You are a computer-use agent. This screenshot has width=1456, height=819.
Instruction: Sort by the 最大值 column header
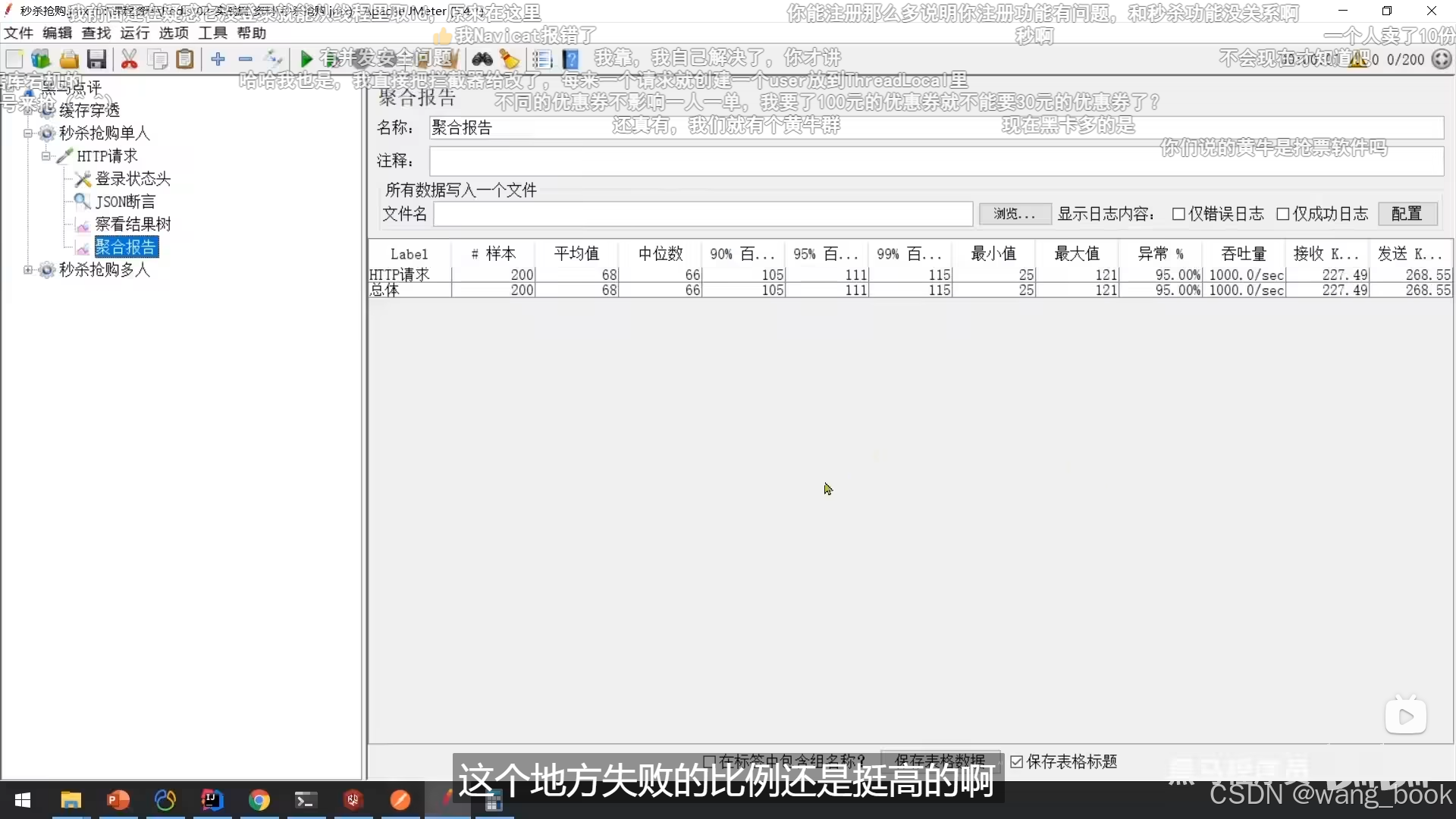click(1077, 254)
